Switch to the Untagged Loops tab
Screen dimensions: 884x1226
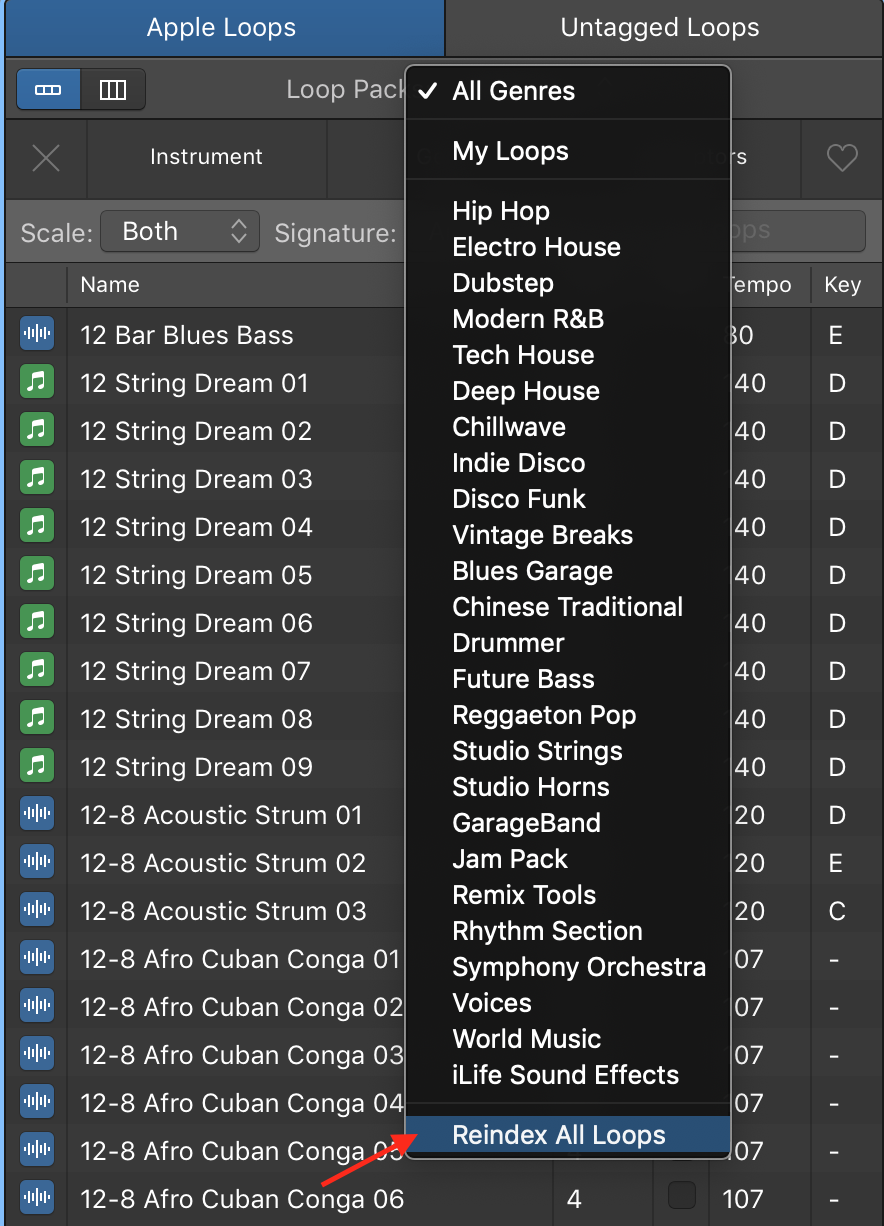click(660, 27)
